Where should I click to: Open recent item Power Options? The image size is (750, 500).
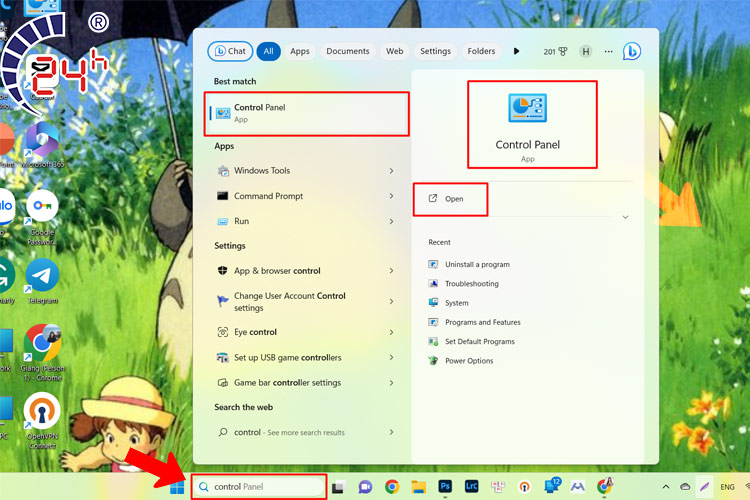[461, 361]
